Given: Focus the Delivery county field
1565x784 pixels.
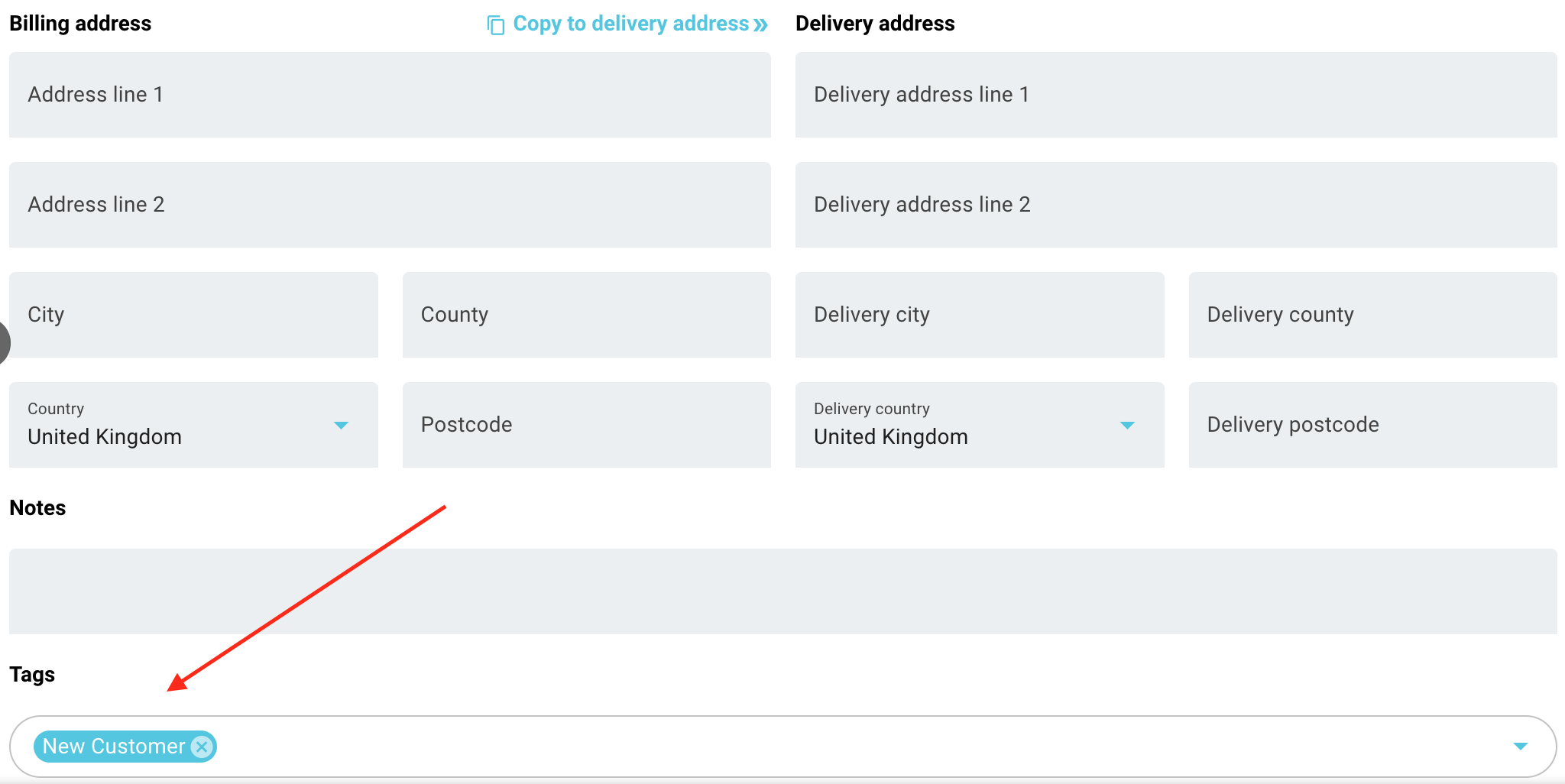Looking at the screenshot, I should (x=1373, y=315).
